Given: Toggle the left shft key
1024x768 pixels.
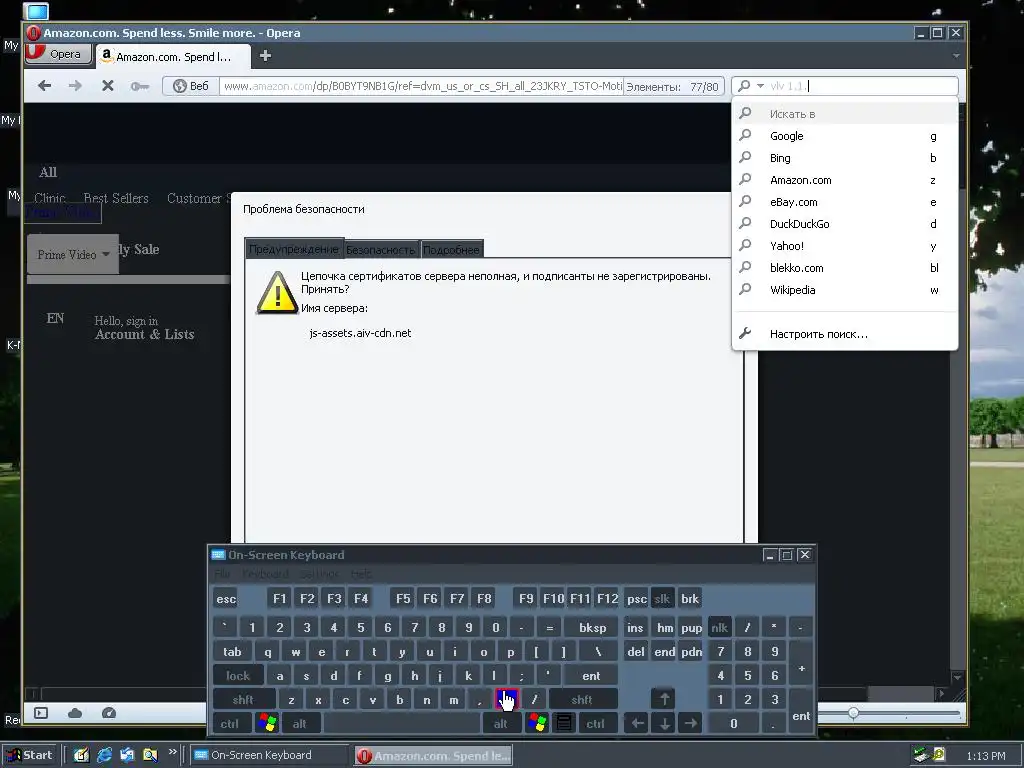Looking at the screenshot, I should click(243, 699).
